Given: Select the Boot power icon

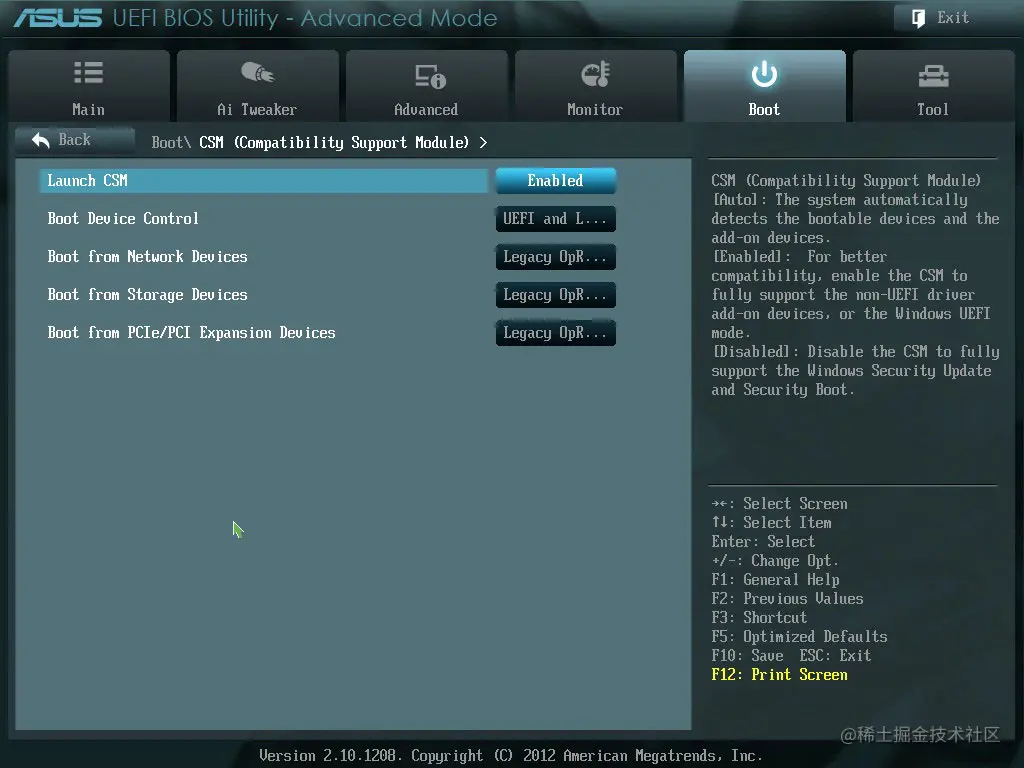Looking at the screenshot, I should [764, 72].
